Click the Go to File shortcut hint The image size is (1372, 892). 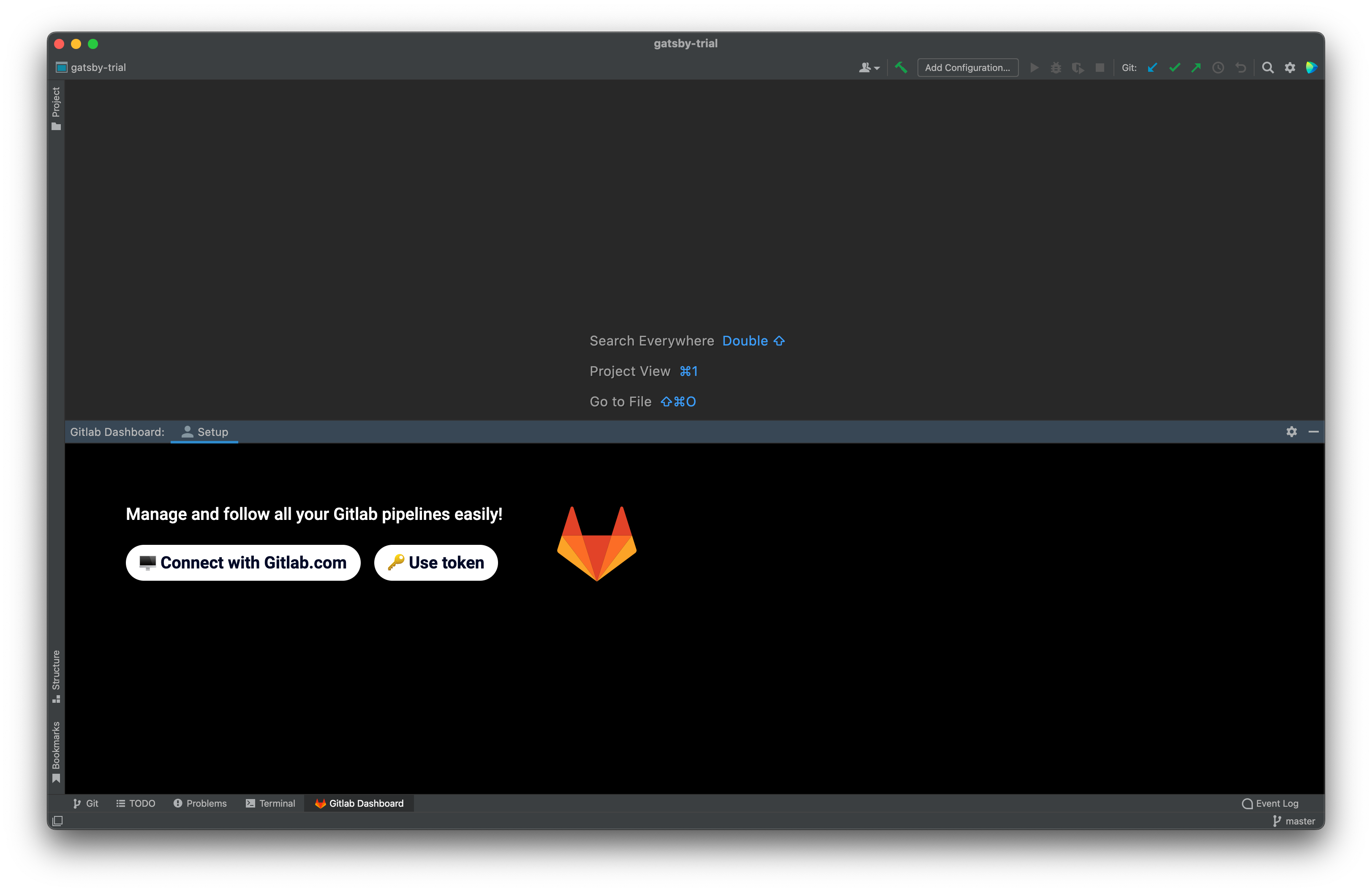tap(643, 402)
